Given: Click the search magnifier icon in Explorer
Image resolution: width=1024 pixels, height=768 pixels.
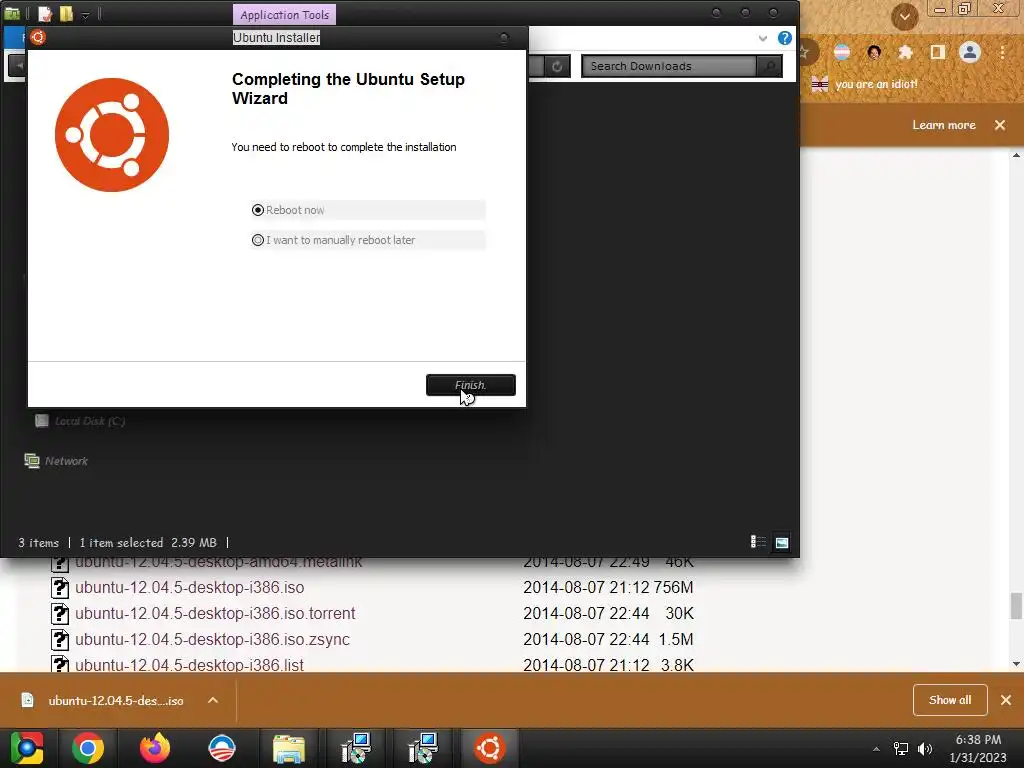Looking at the screenshot, I should 769,66.
